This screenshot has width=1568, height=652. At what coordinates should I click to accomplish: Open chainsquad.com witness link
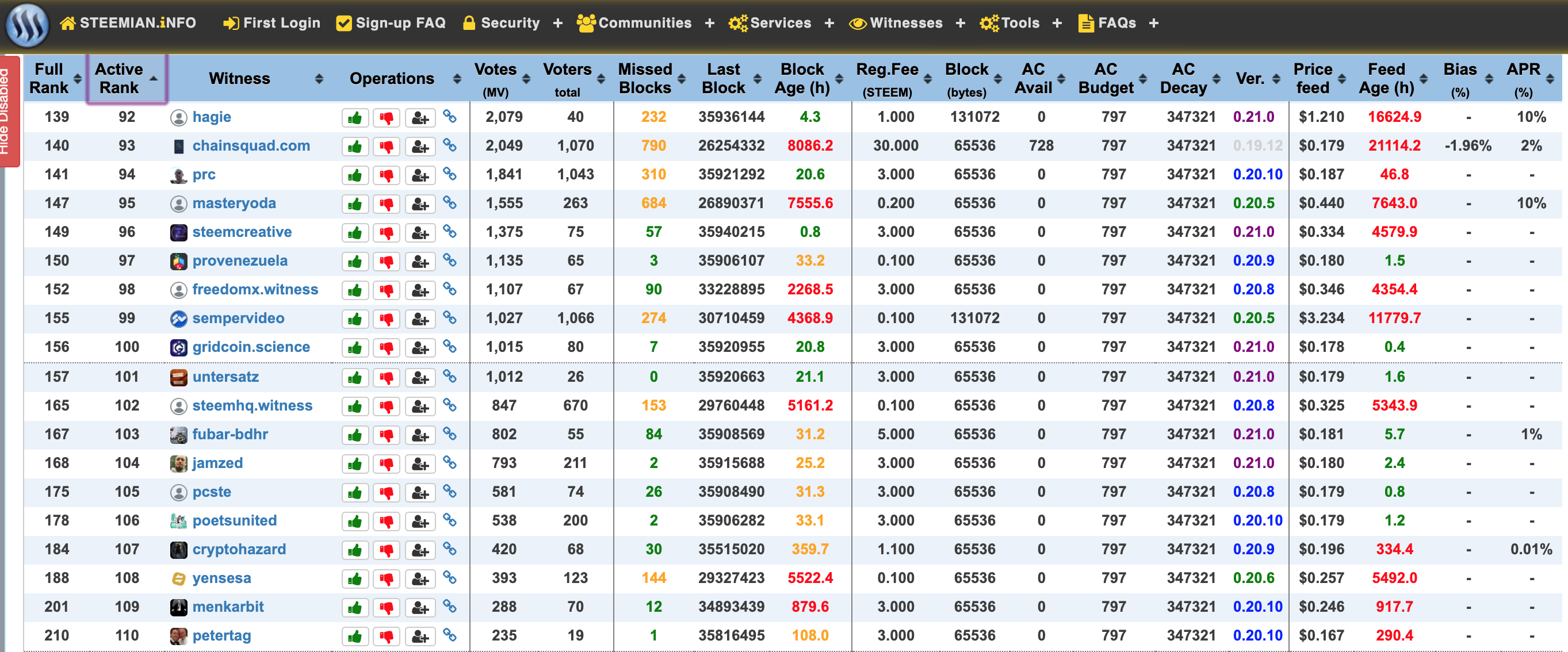pyautogui.click(x=251, y=146)
